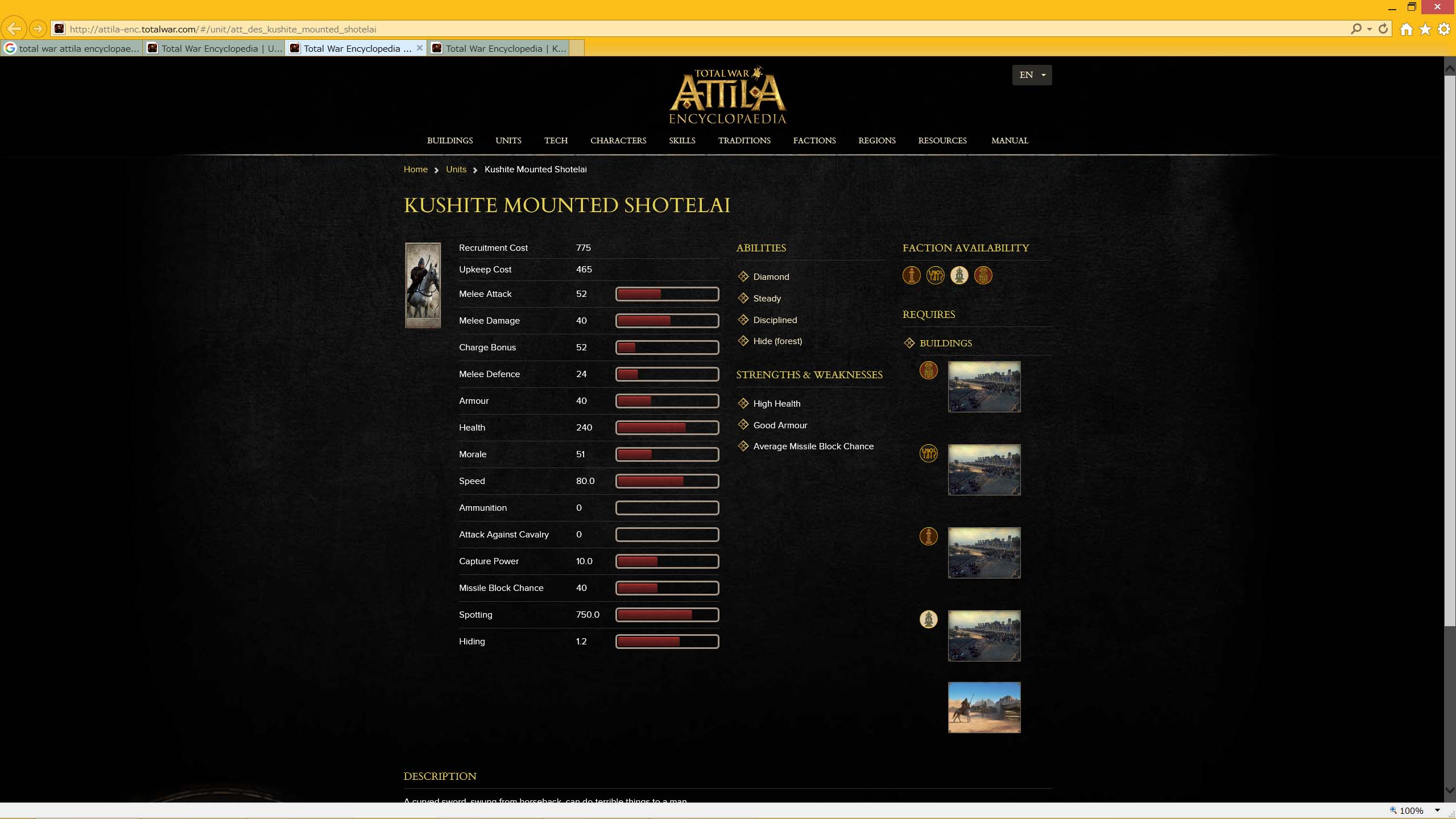Screen dimensions: 1456x819
Task: Open the TRADITIONS navigation menu
Action: click(x=744, y=140)
